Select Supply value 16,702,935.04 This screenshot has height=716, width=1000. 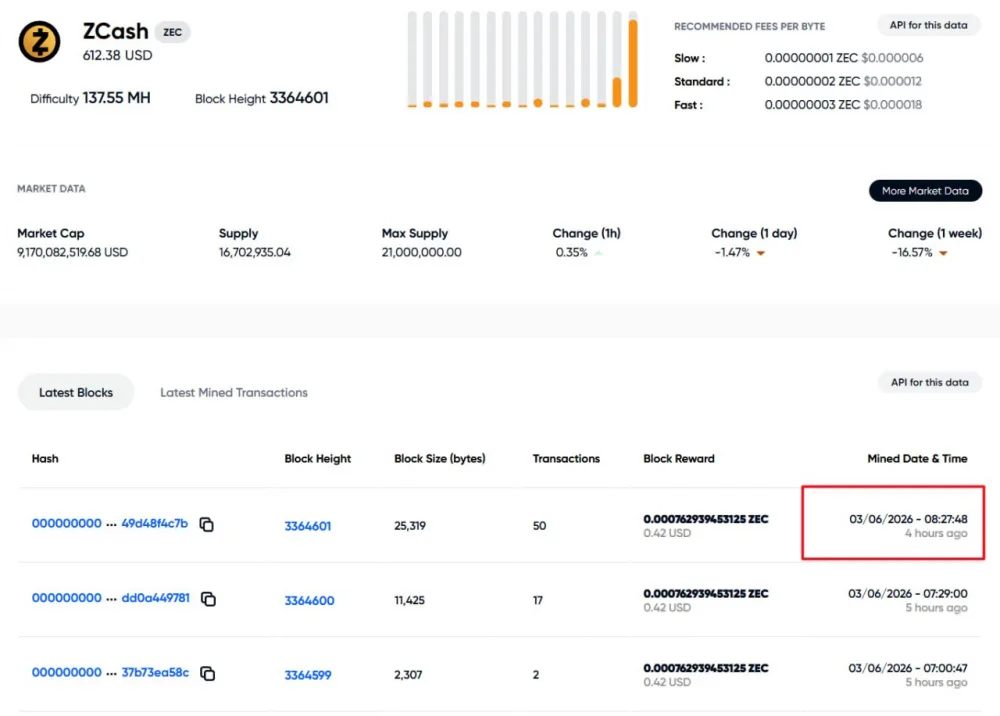tap(254, 252)
